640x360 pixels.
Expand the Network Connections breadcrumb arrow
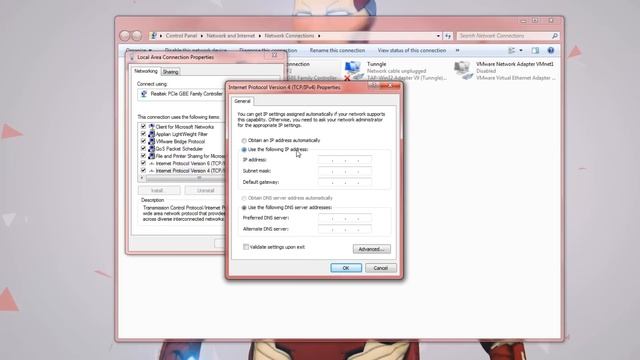click(x=319, y=36)
